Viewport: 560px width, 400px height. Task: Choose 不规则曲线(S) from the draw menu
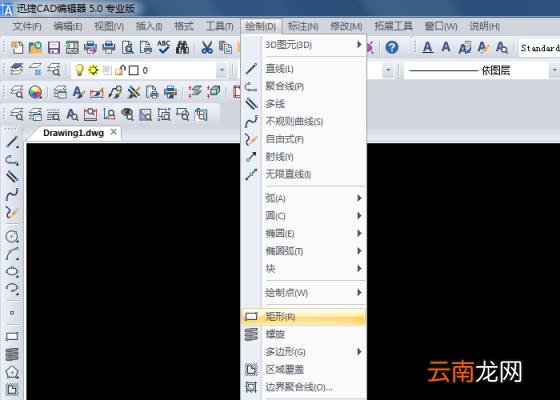pyautogui.click(x=304, y=121)
